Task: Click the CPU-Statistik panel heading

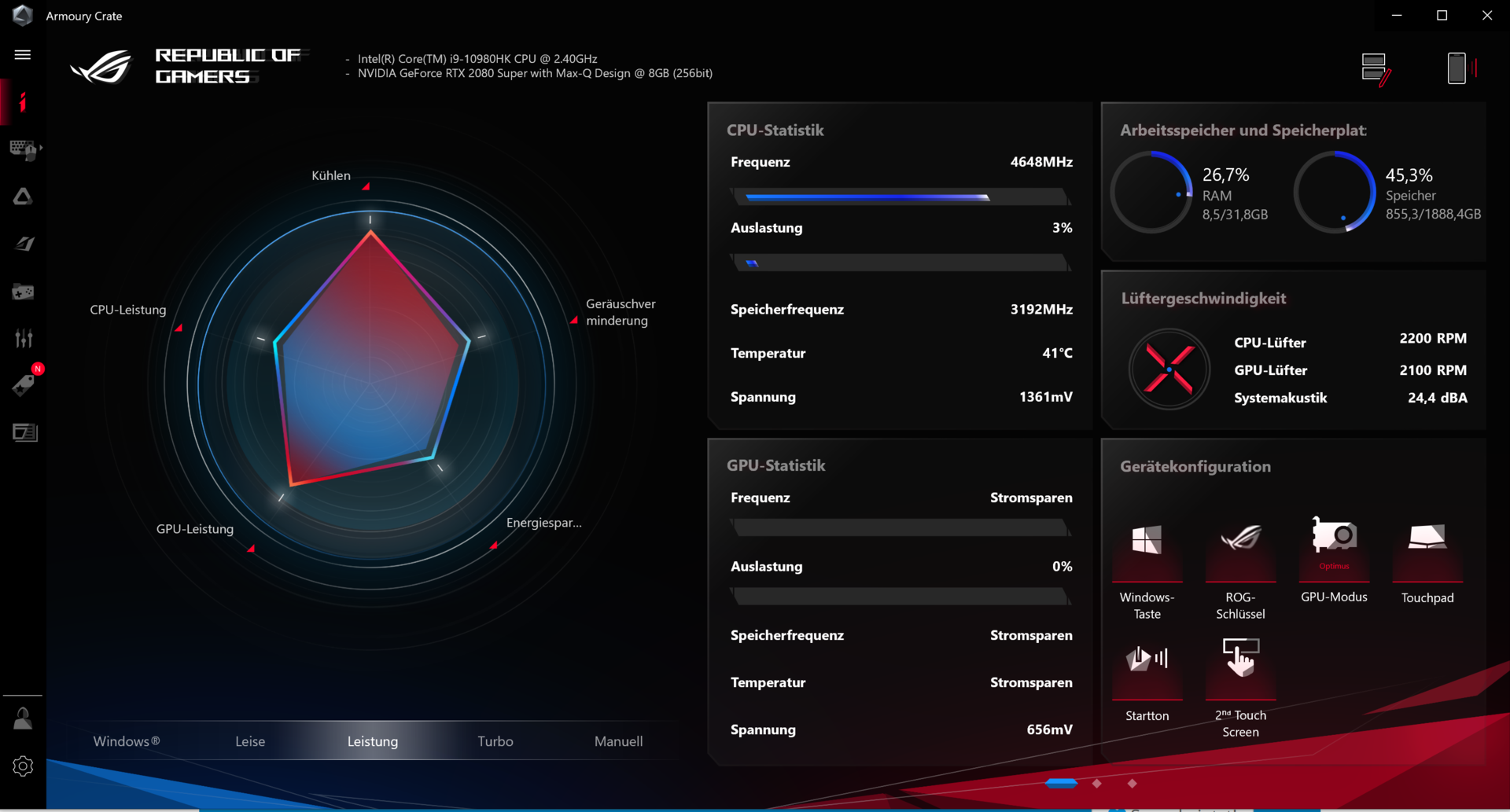Action: pyautogui.click(x=775, y=130)
